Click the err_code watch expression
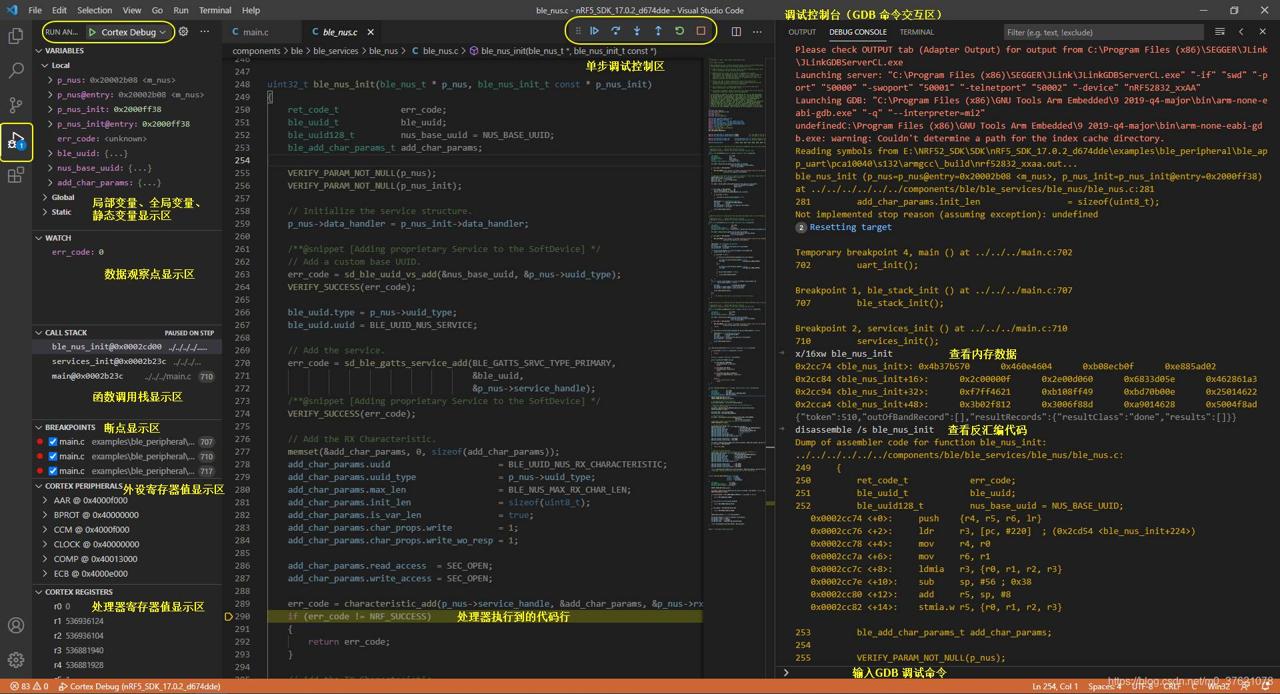Viewport: 1280px width, 694px height. point(77,252)
